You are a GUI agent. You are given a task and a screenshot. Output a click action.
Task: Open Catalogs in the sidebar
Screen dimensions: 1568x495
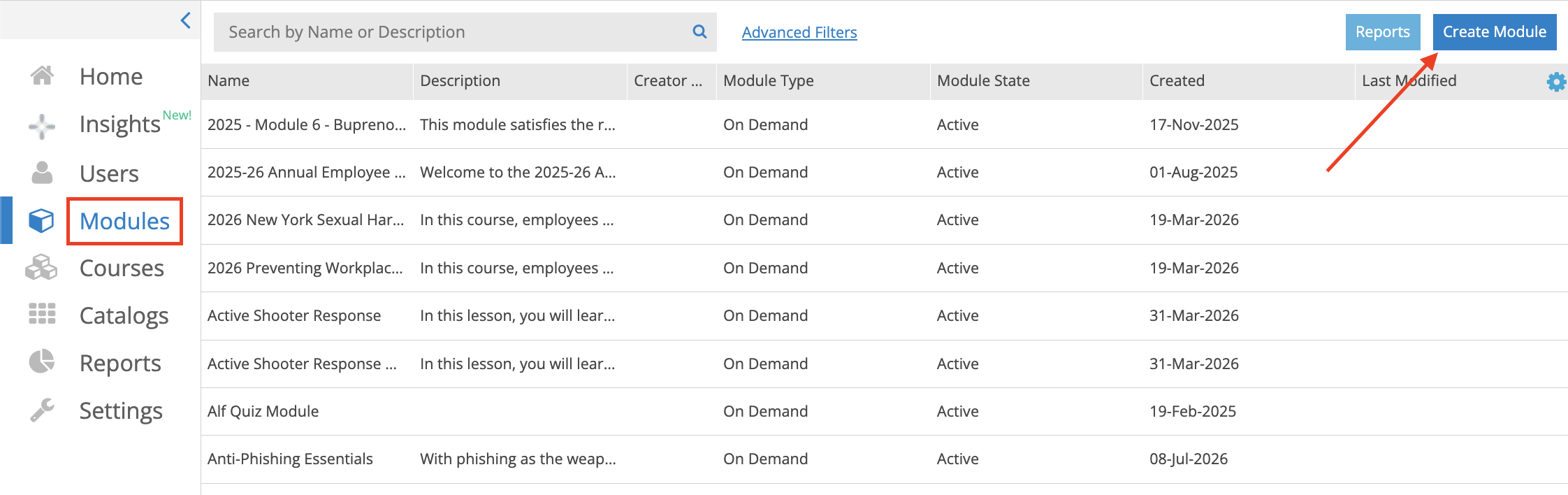(x=124, y=316)
